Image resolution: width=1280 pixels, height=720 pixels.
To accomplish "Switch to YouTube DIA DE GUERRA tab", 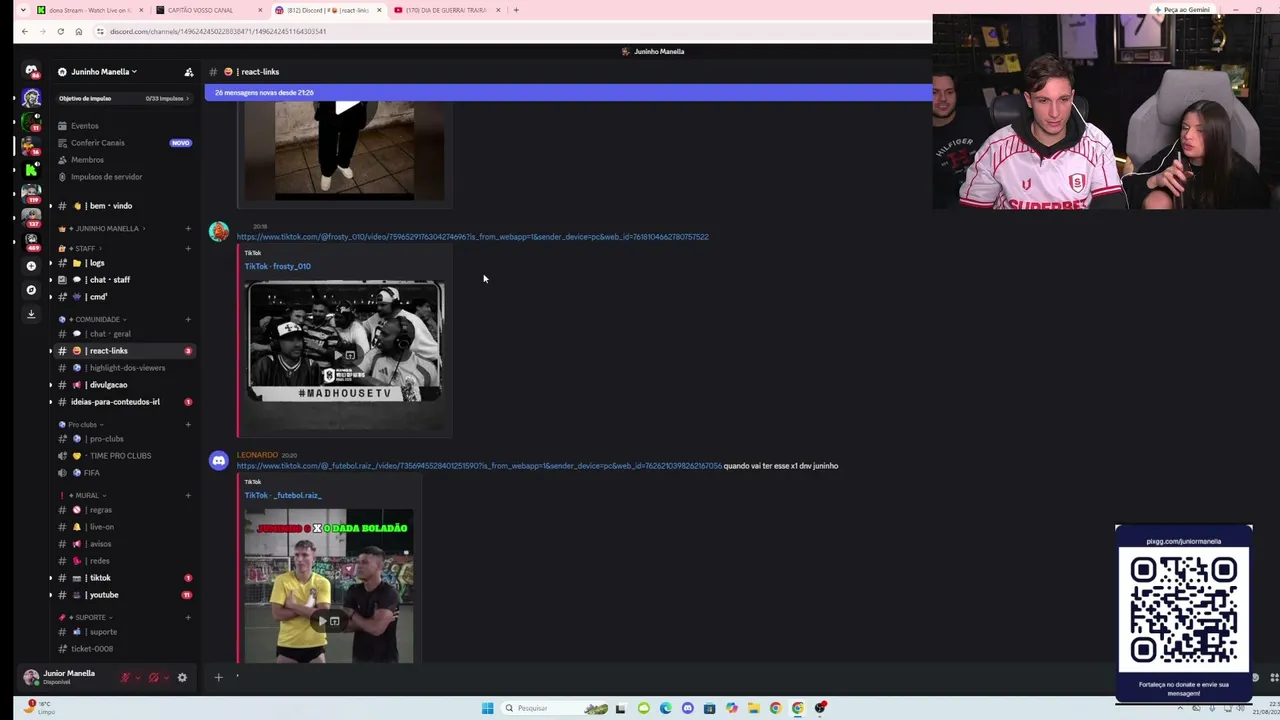I will click(x=445, y=10).
